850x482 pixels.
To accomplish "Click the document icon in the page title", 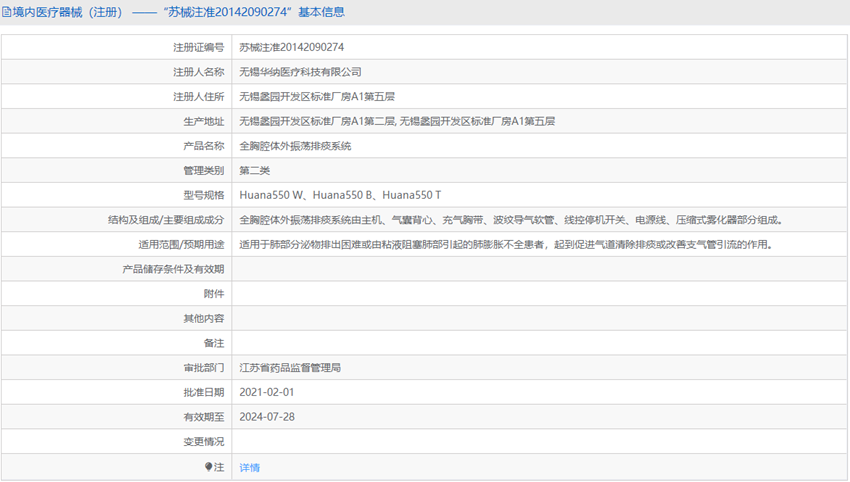I will pos(7,12).
